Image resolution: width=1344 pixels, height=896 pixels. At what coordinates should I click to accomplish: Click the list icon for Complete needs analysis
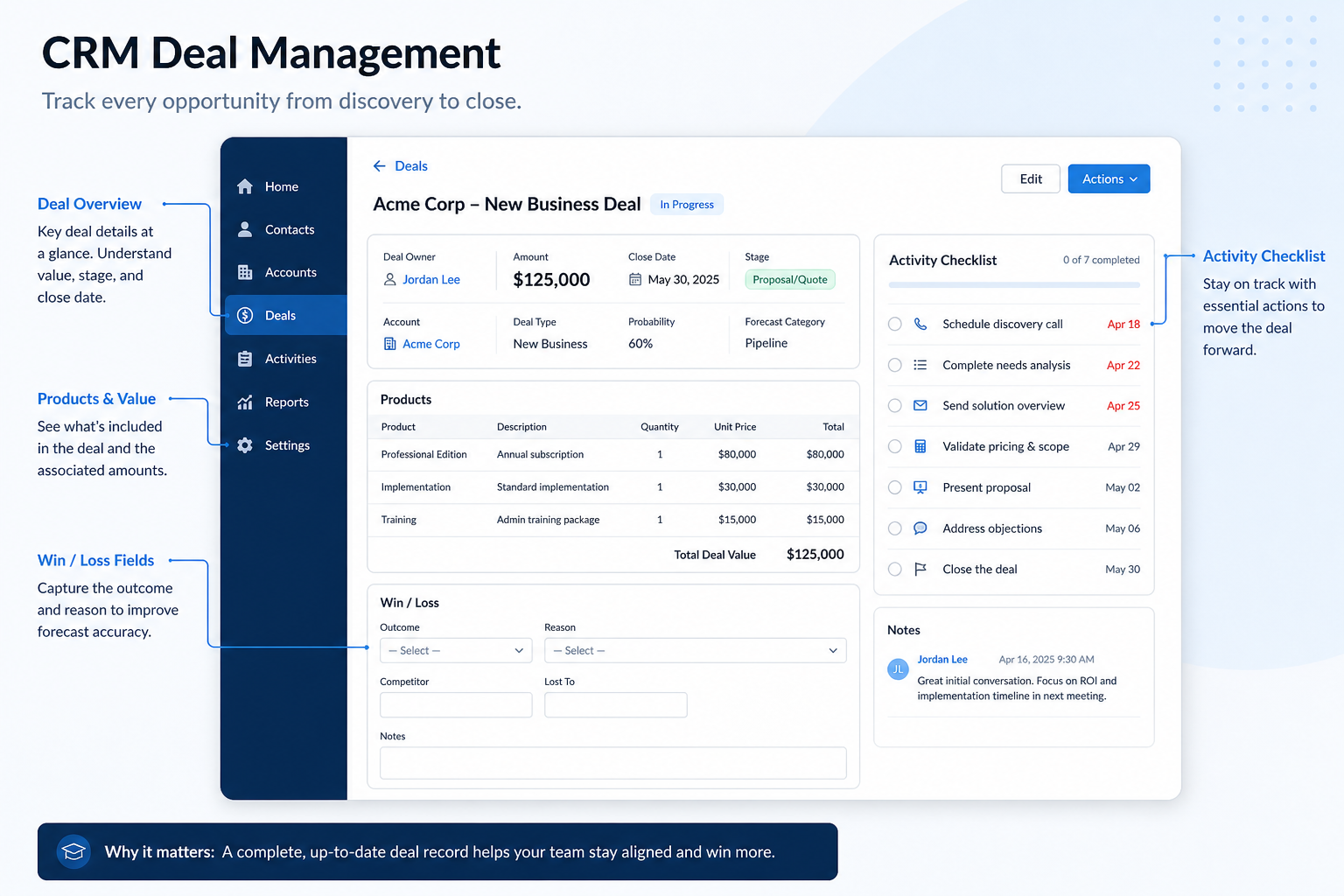coord(920,365)
